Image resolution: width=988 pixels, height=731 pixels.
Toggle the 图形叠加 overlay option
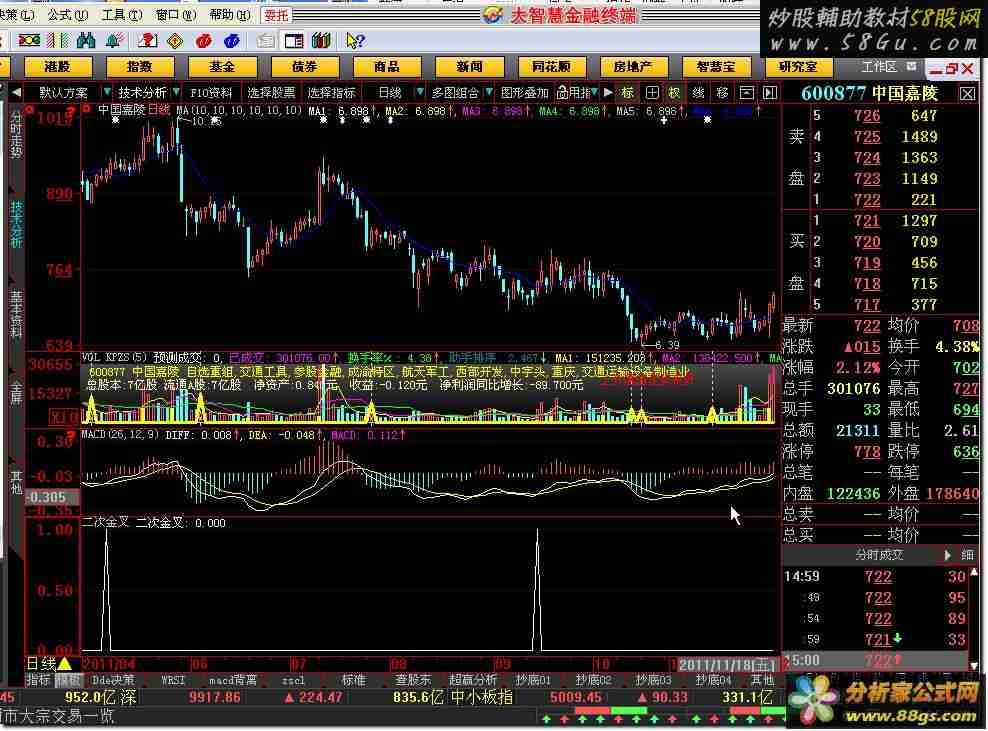pos(524,93)
